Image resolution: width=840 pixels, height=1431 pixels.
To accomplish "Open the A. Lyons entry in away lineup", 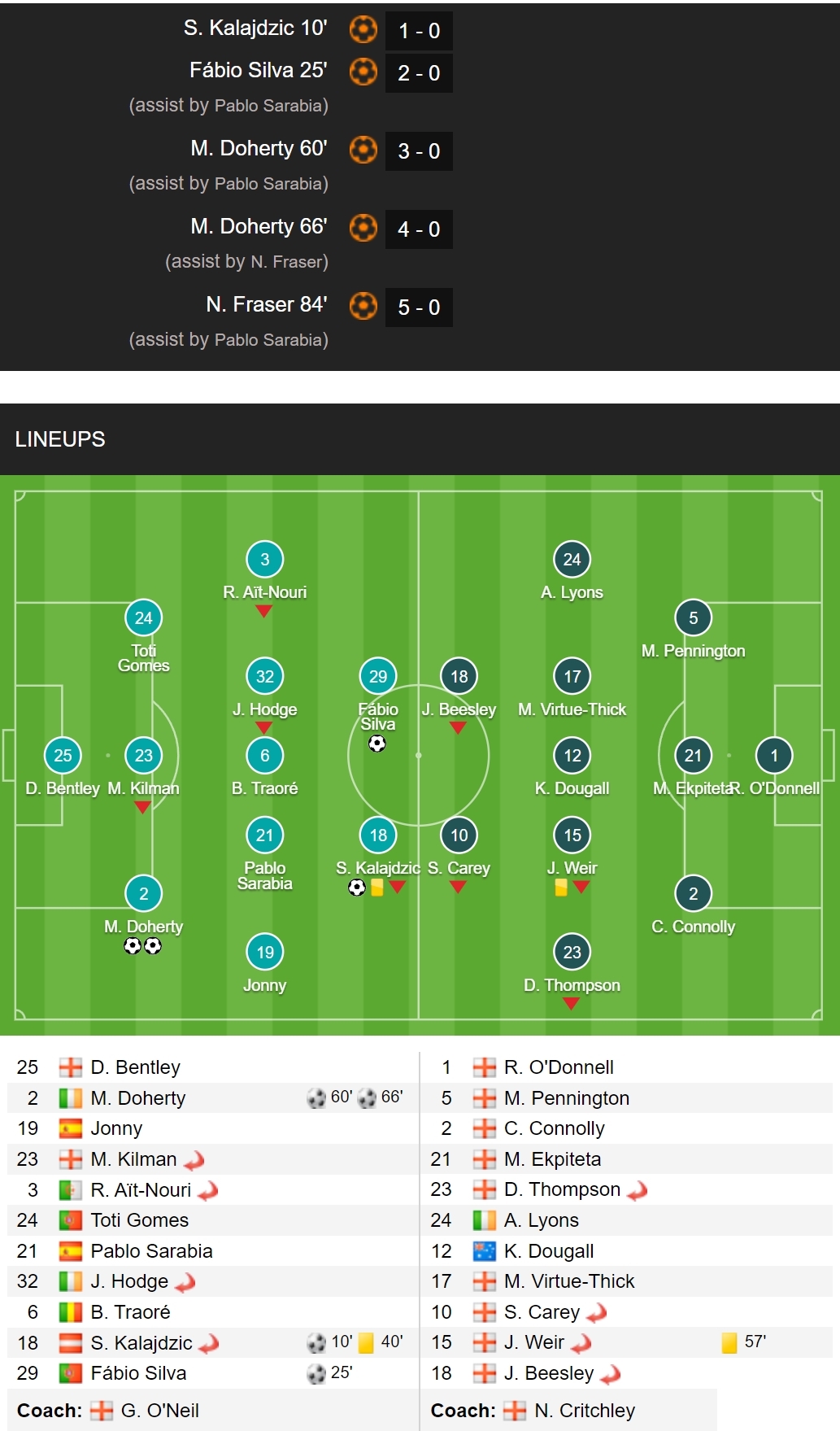I will (542, 1220).
